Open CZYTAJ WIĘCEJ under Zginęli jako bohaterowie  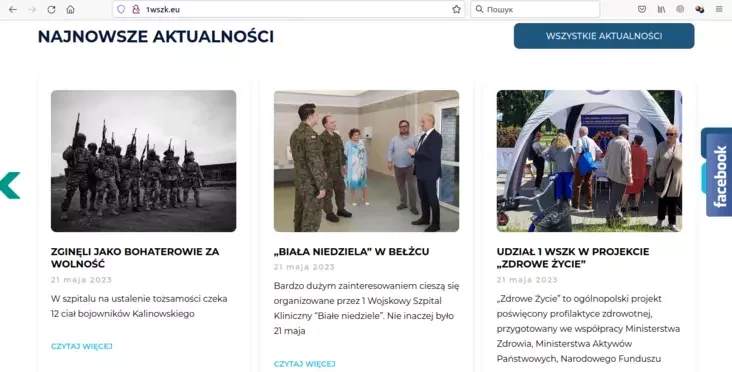tap(82, 346)
